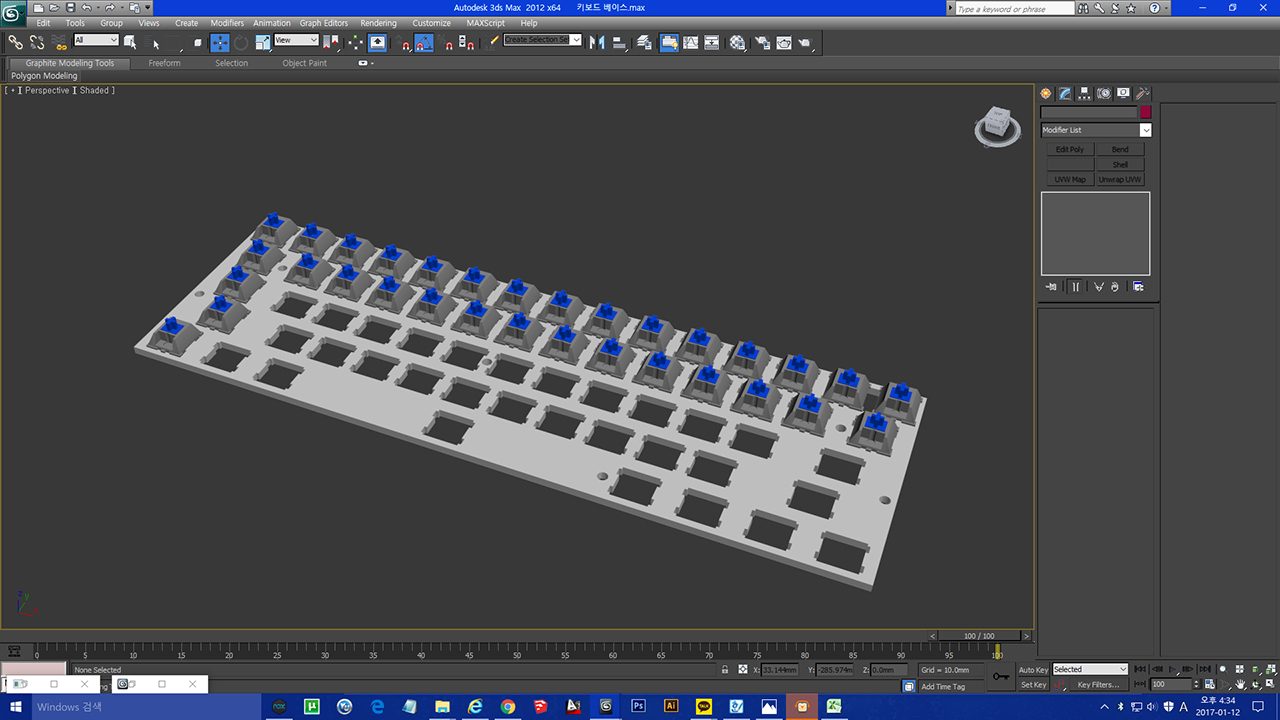This screenshot has width=1280, height=720.
Task: Toggle the Angle Snap button
Action: tap(425, 42)
